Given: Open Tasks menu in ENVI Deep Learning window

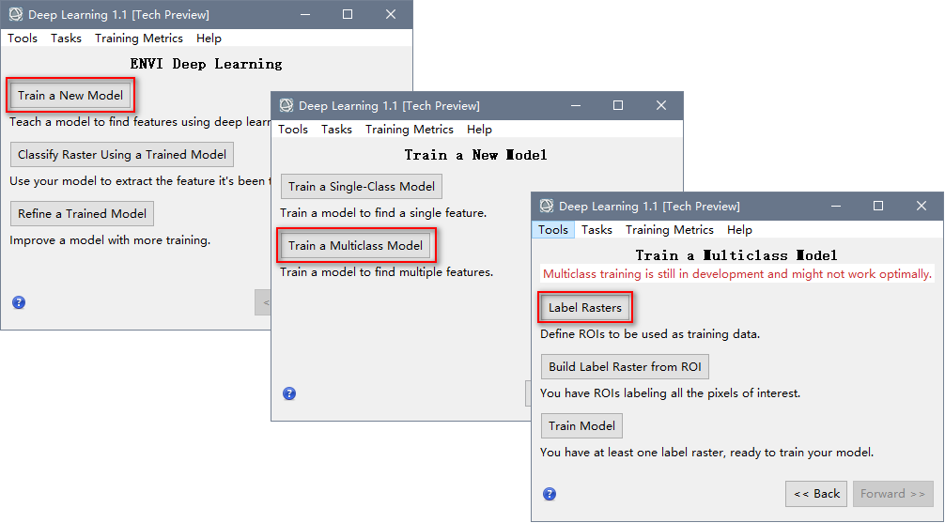Looking at the screenshot, I should click(66, 38).
